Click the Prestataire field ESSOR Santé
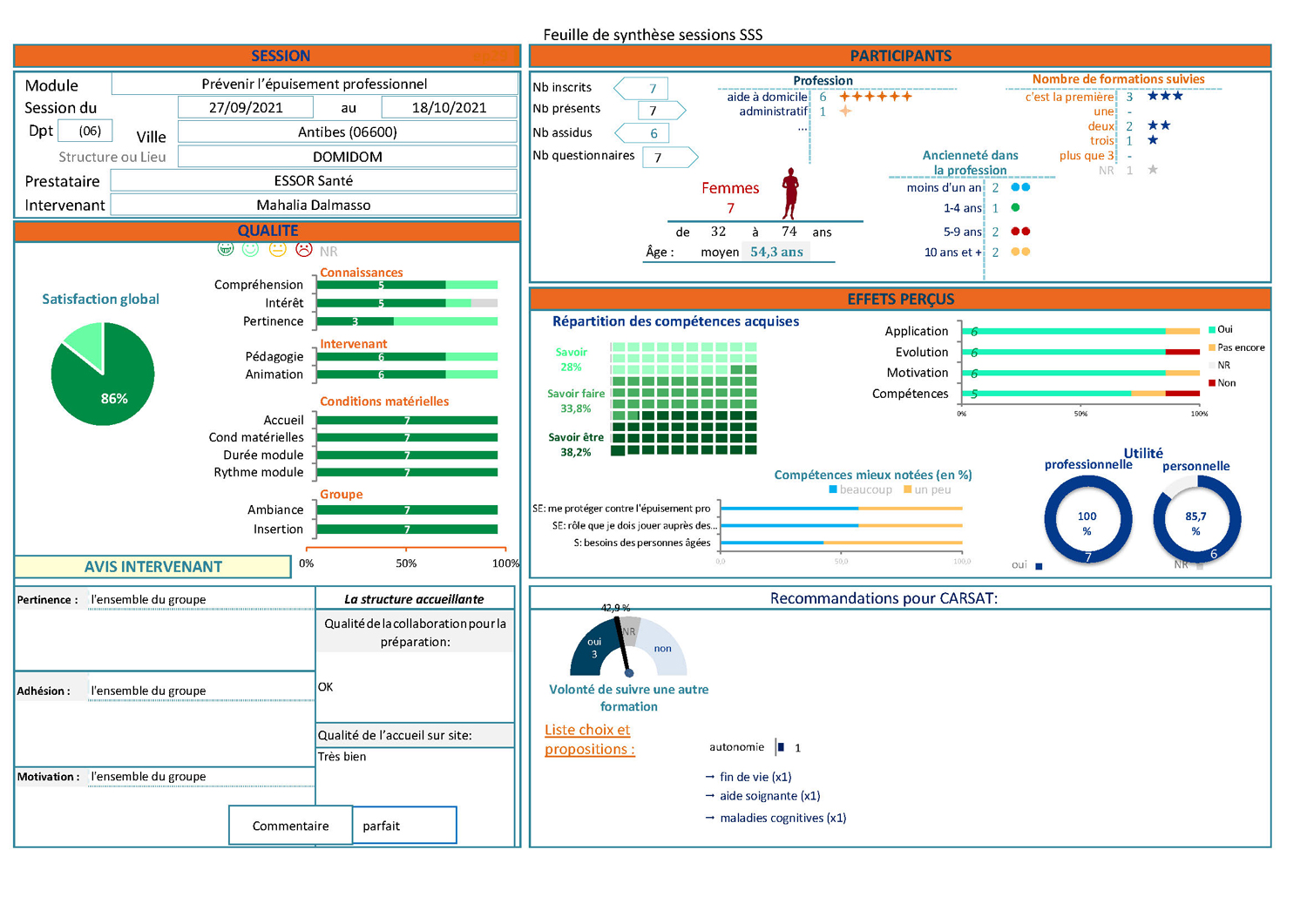This screenshot has height=924, width=1307. tap(314, 180)
